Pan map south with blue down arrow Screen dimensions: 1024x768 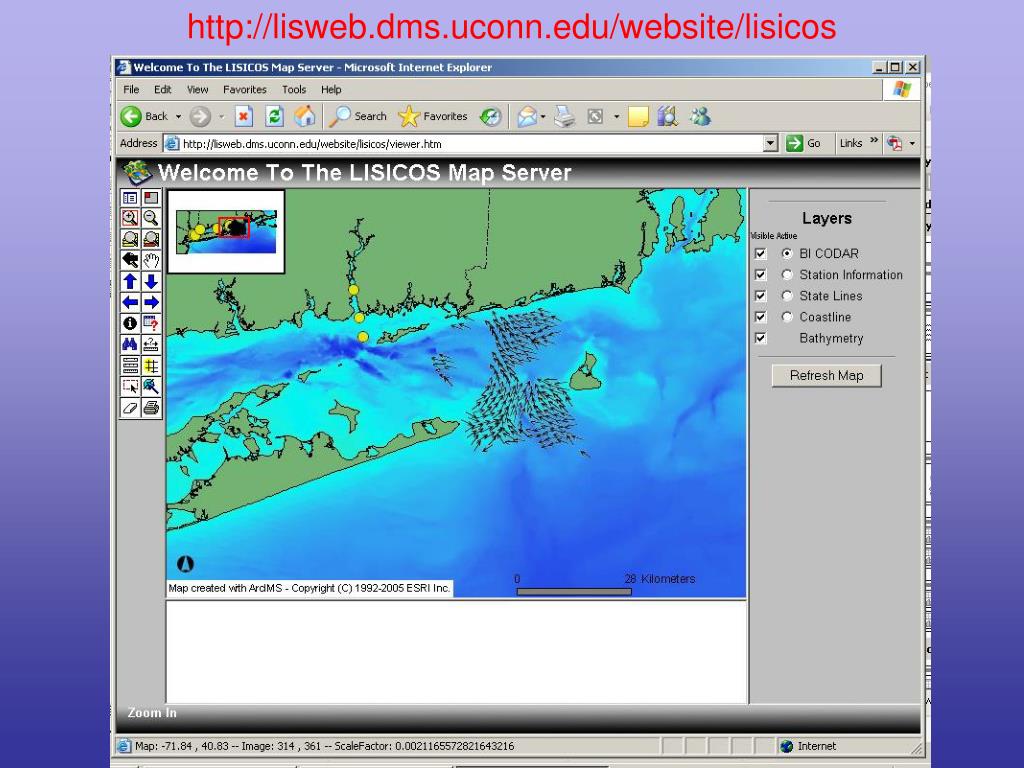[151, 281]
